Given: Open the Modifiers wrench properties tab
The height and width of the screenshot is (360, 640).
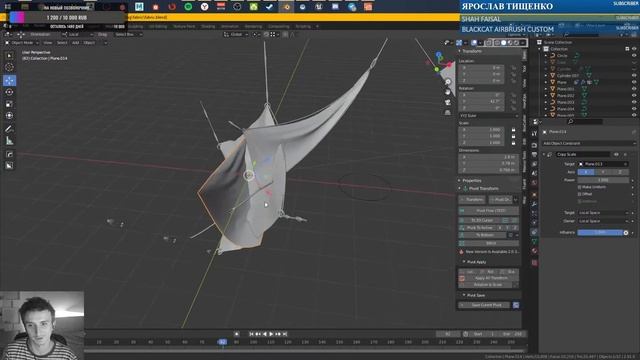Looking at the screenshot, I should pos(534,203).
